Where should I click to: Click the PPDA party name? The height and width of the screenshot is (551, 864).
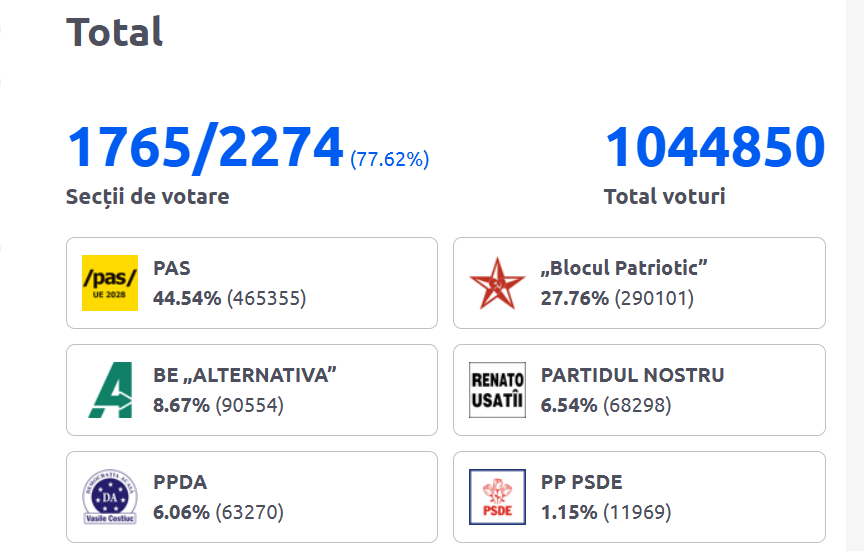click(x=180, y=482)
